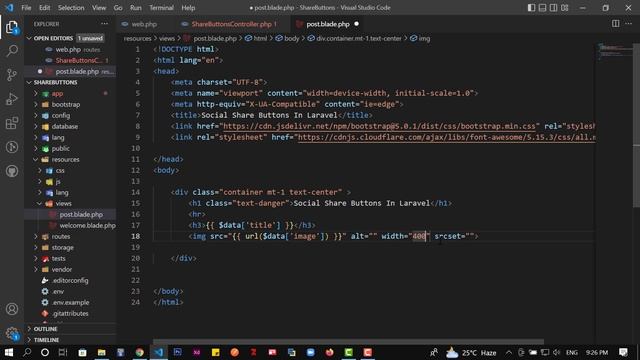
Task: Open Photoshop from the taskbar
Action: [x=178, y=352]
